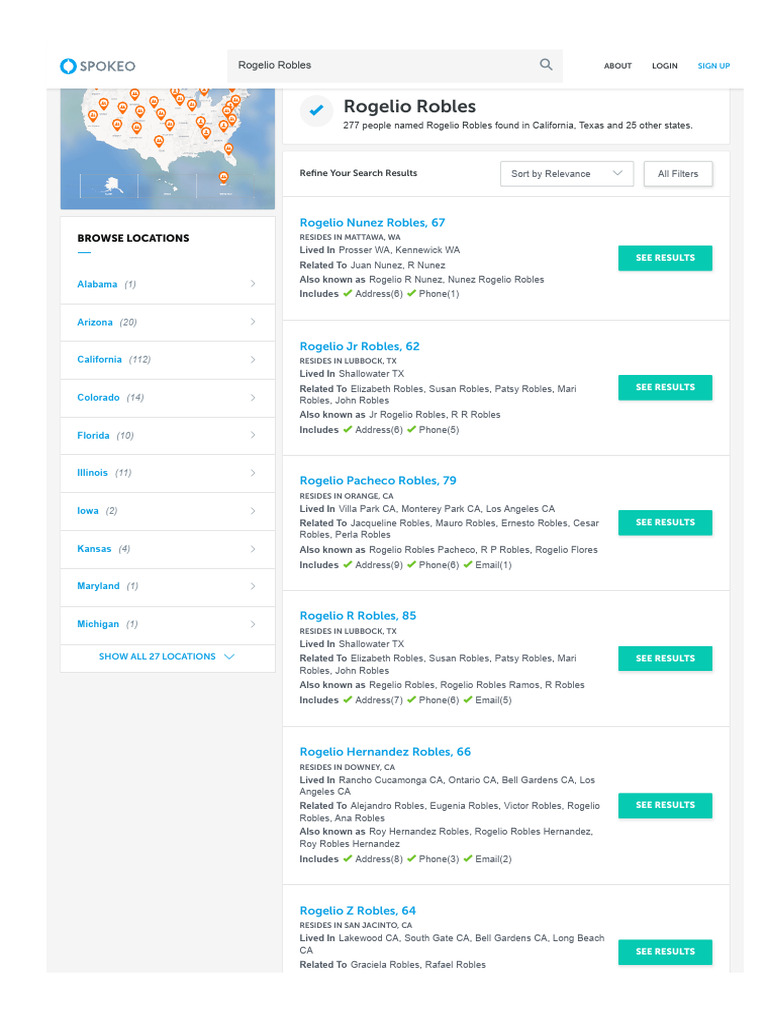768x1024 pixels.
Task: Click the Texas map pin
Action: click(159, 141)
